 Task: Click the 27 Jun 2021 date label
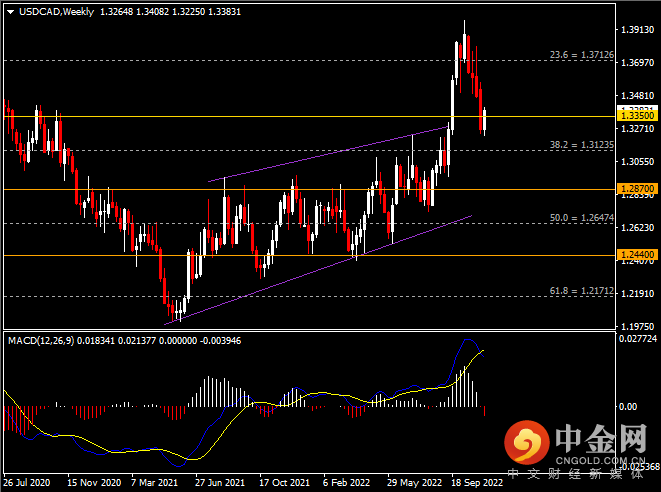pyautogui.click(x=220, y=482)
